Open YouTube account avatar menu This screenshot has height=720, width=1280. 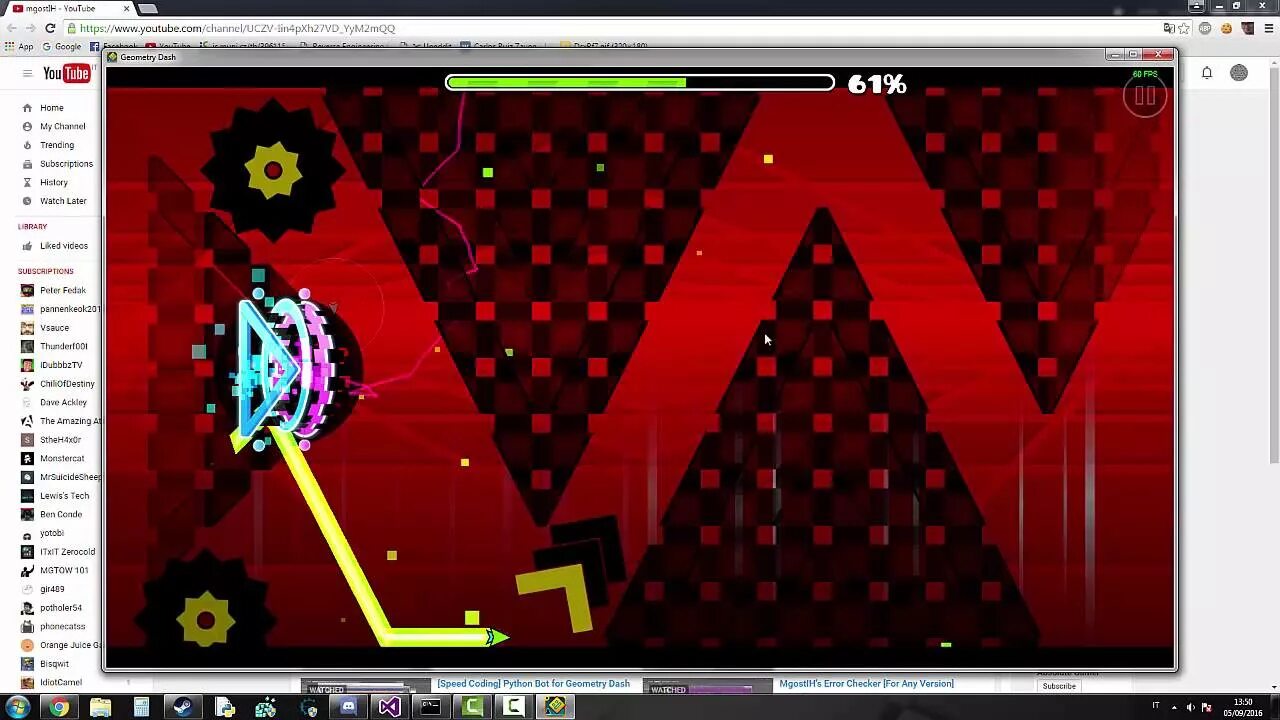(1239, 73)
